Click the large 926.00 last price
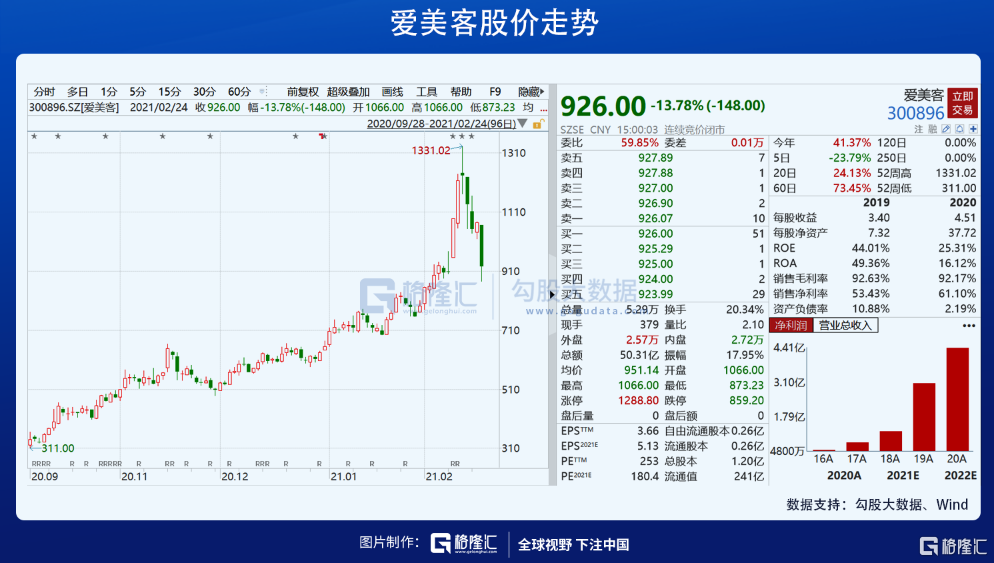This screenshot has width=994, height=563. pyautogui.click(x=602, y=107)
